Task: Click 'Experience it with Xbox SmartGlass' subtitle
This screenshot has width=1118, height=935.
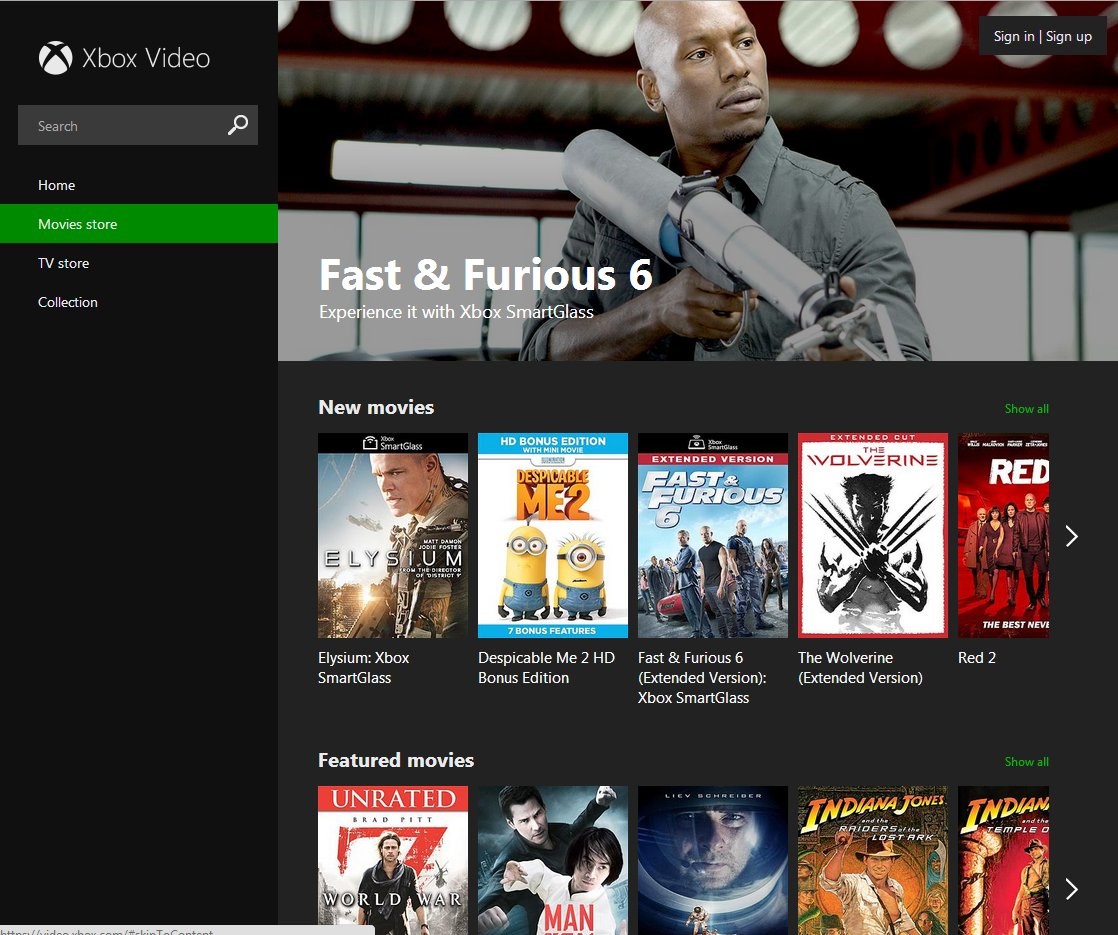Action: click(456, 312)
